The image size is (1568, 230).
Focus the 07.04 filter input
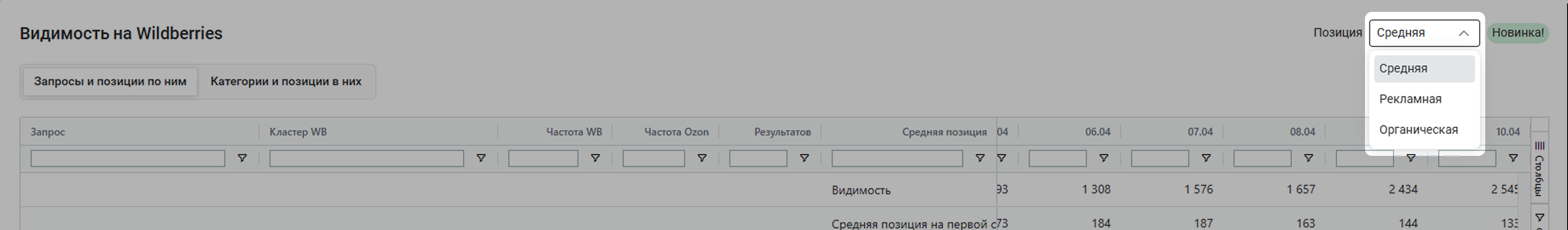click(x=1159, y=158)
